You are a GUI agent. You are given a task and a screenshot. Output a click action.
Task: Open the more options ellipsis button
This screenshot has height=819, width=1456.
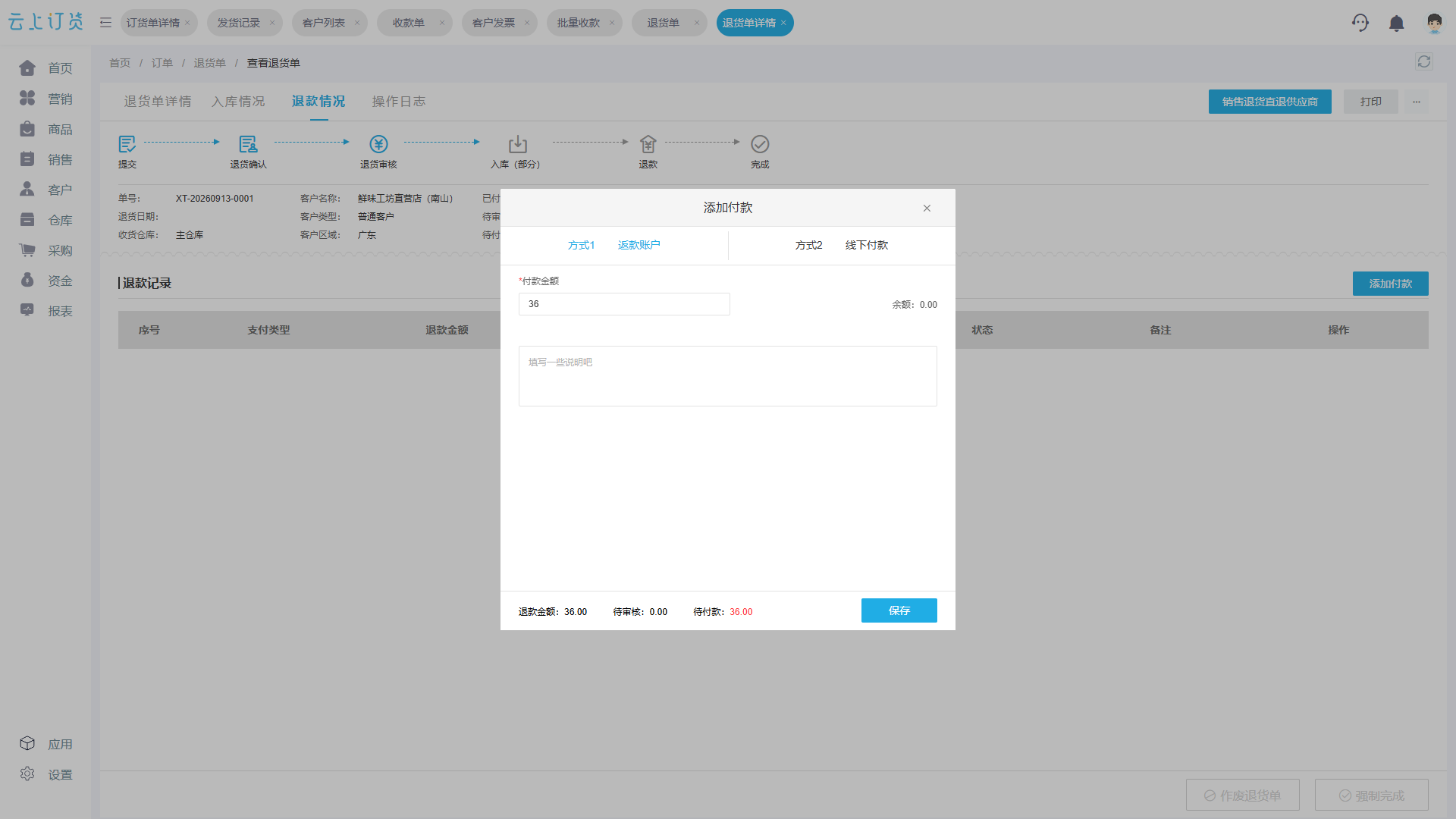click(1416, 102)
